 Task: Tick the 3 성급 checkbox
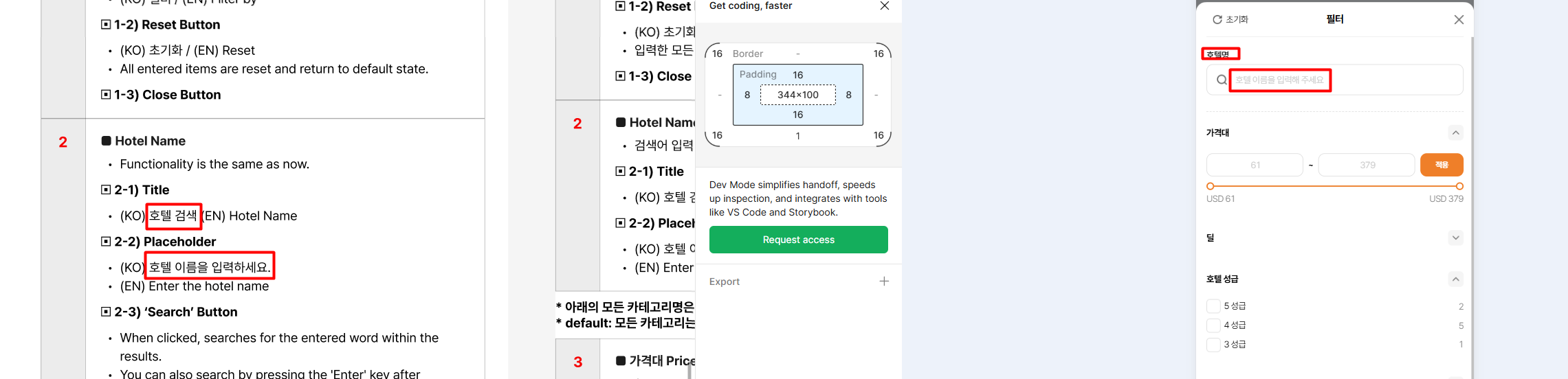1213,345
